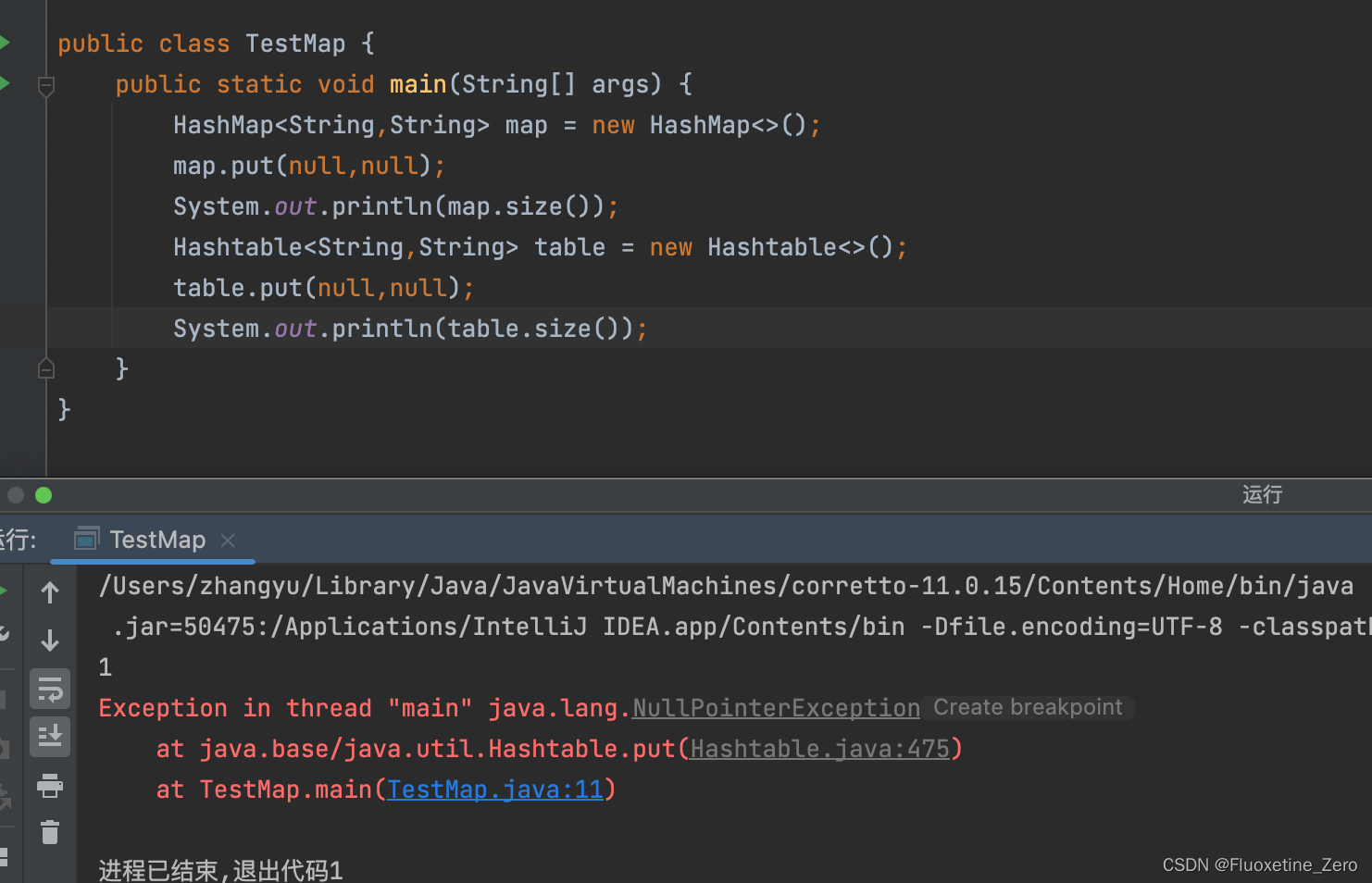Click the '.jar=50475:/Applications/IntelliJ IDEA.app' console line

coord(741,627)
